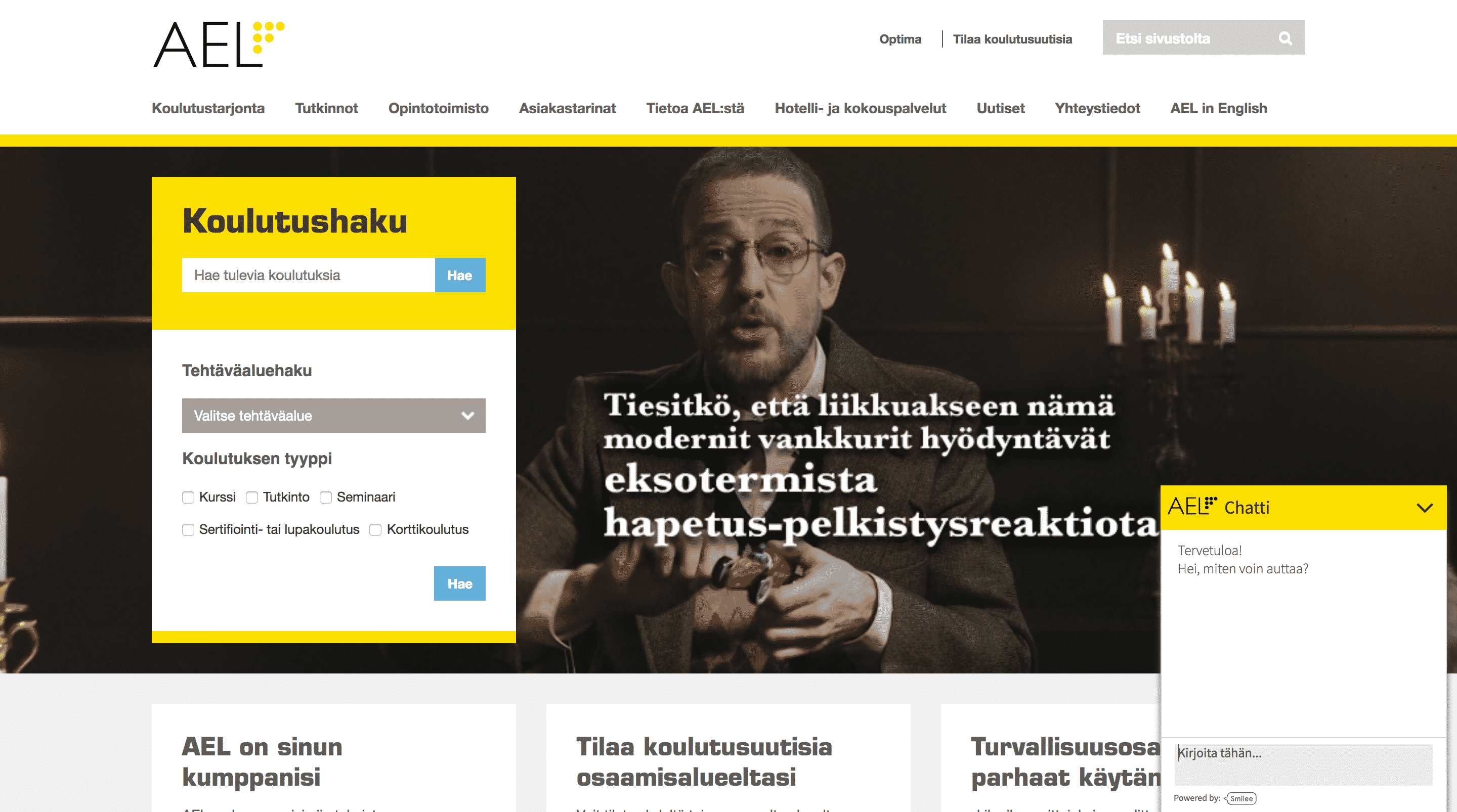Click the Optima link in the header
Screen dimensions: 1457x812
pos(900,39)
